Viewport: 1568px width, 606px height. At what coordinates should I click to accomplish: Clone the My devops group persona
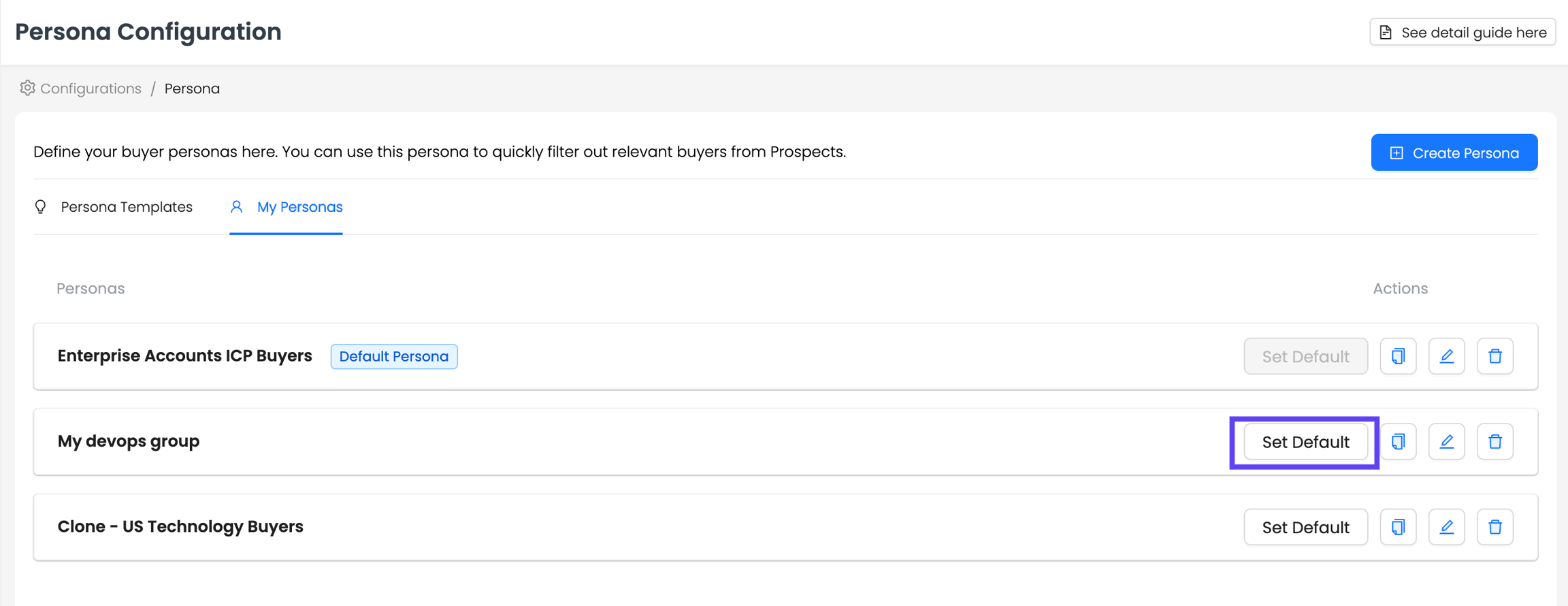click(x=1398, y=442)
